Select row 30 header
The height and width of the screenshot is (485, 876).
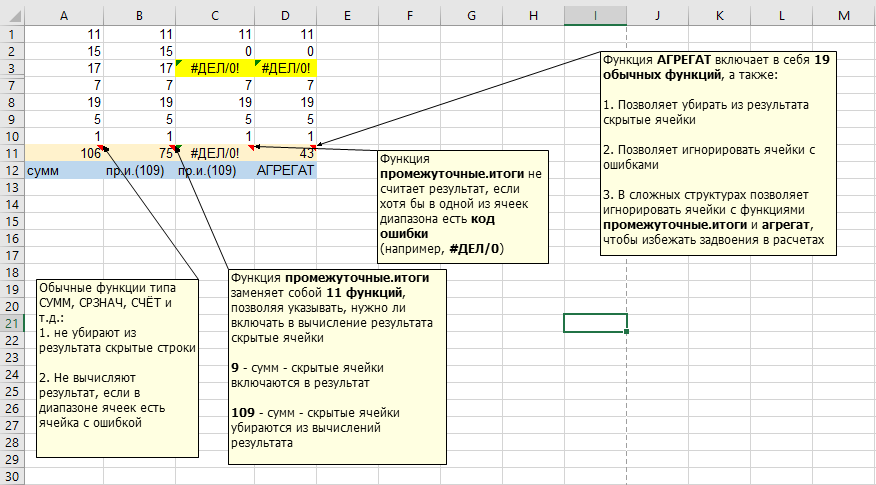12,477
